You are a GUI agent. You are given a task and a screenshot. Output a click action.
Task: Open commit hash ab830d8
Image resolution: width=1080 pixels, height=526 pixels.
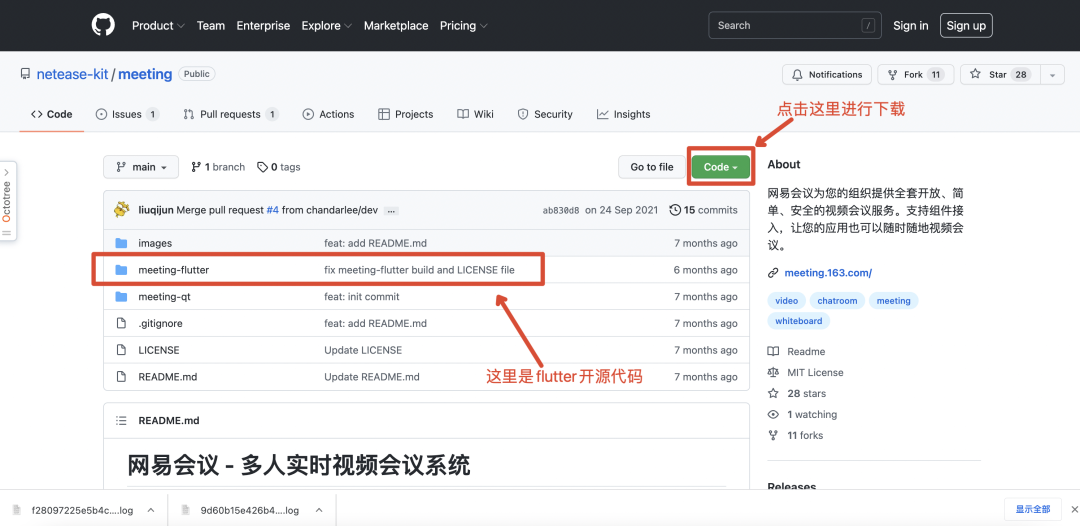click(x=561, y=210)
